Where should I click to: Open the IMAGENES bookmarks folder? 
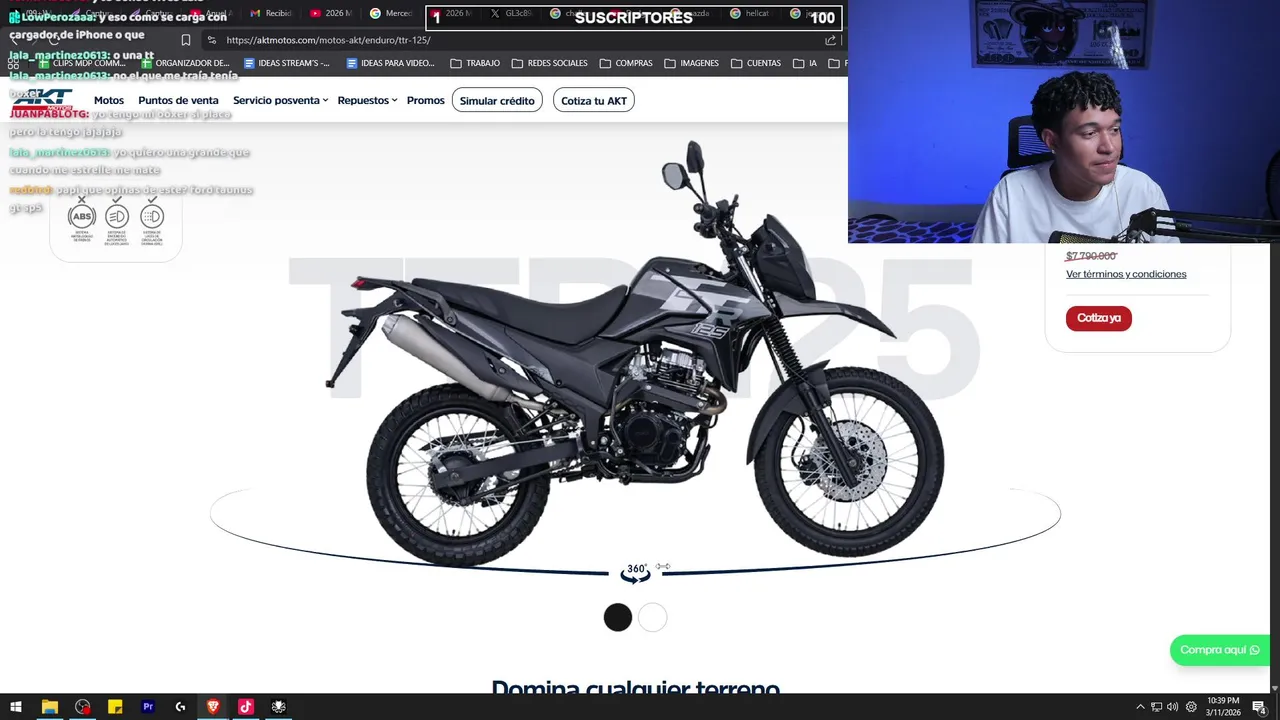(x=691, y=63)
